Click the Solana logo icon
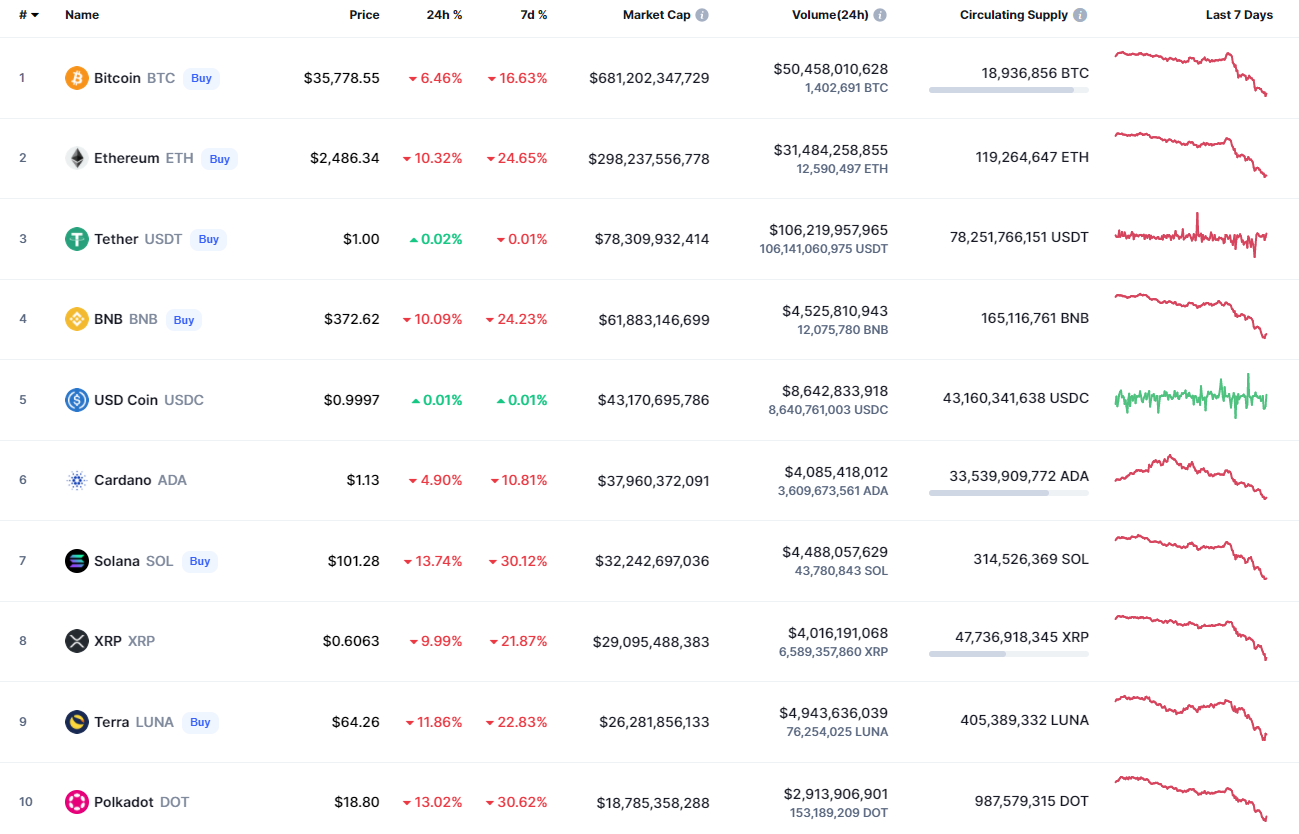This screenshot has width=1299, height=834. [x=77, y=561]
